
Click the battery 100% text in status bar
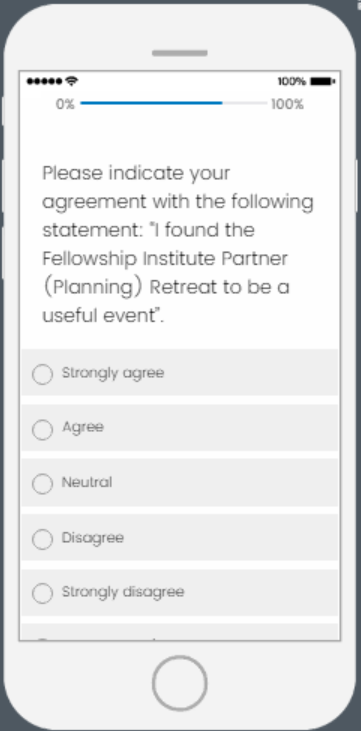click(292, 82)
